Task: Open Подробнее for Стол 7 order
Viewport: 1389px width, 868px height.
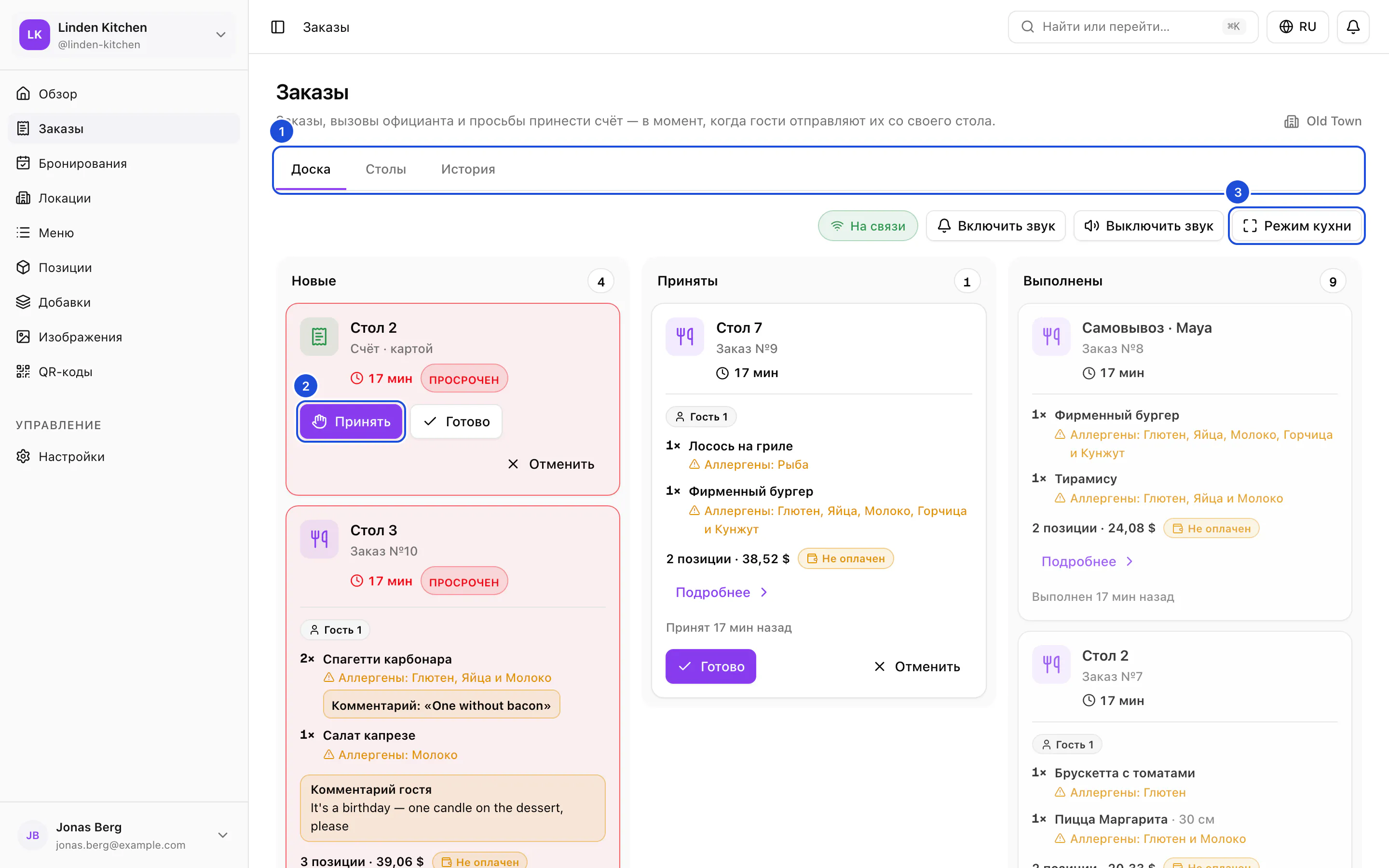Action: point(722,592)
